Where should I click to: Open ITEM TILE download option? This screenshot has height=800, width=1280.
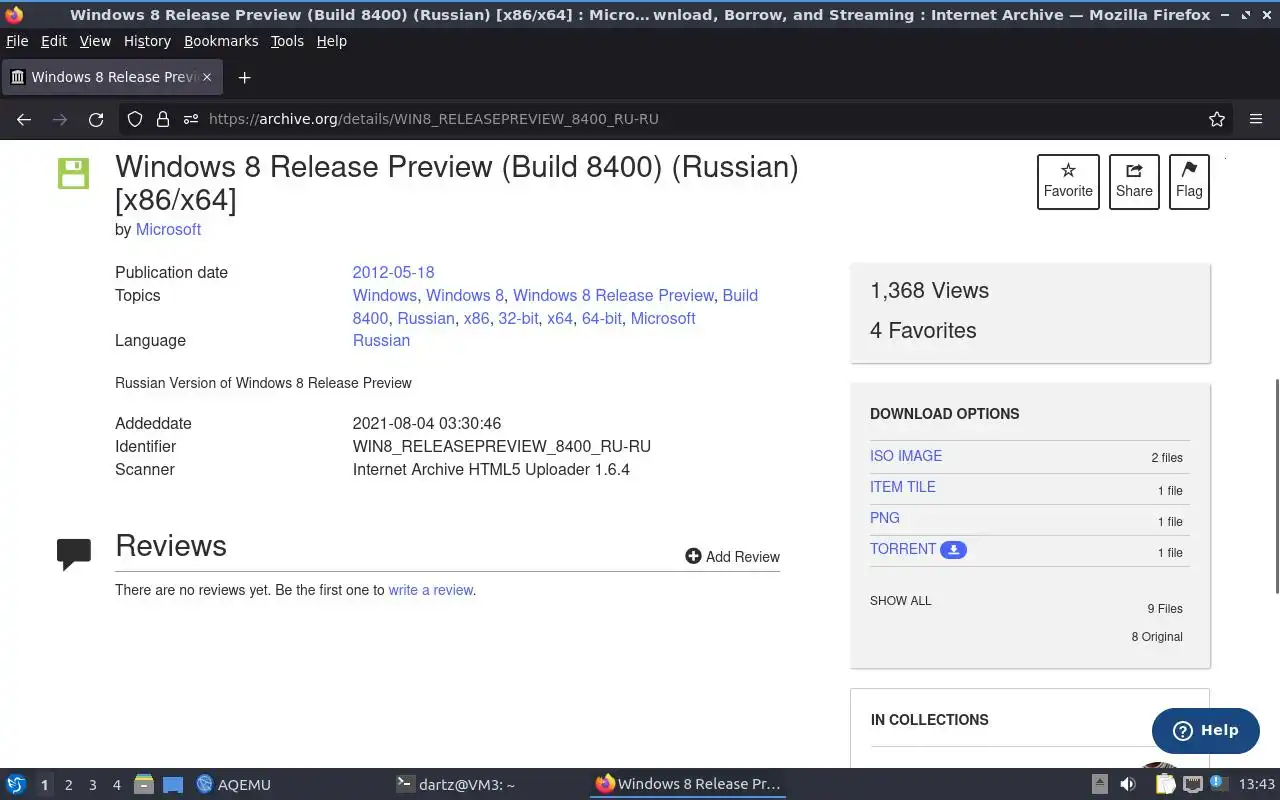[903, 487]
